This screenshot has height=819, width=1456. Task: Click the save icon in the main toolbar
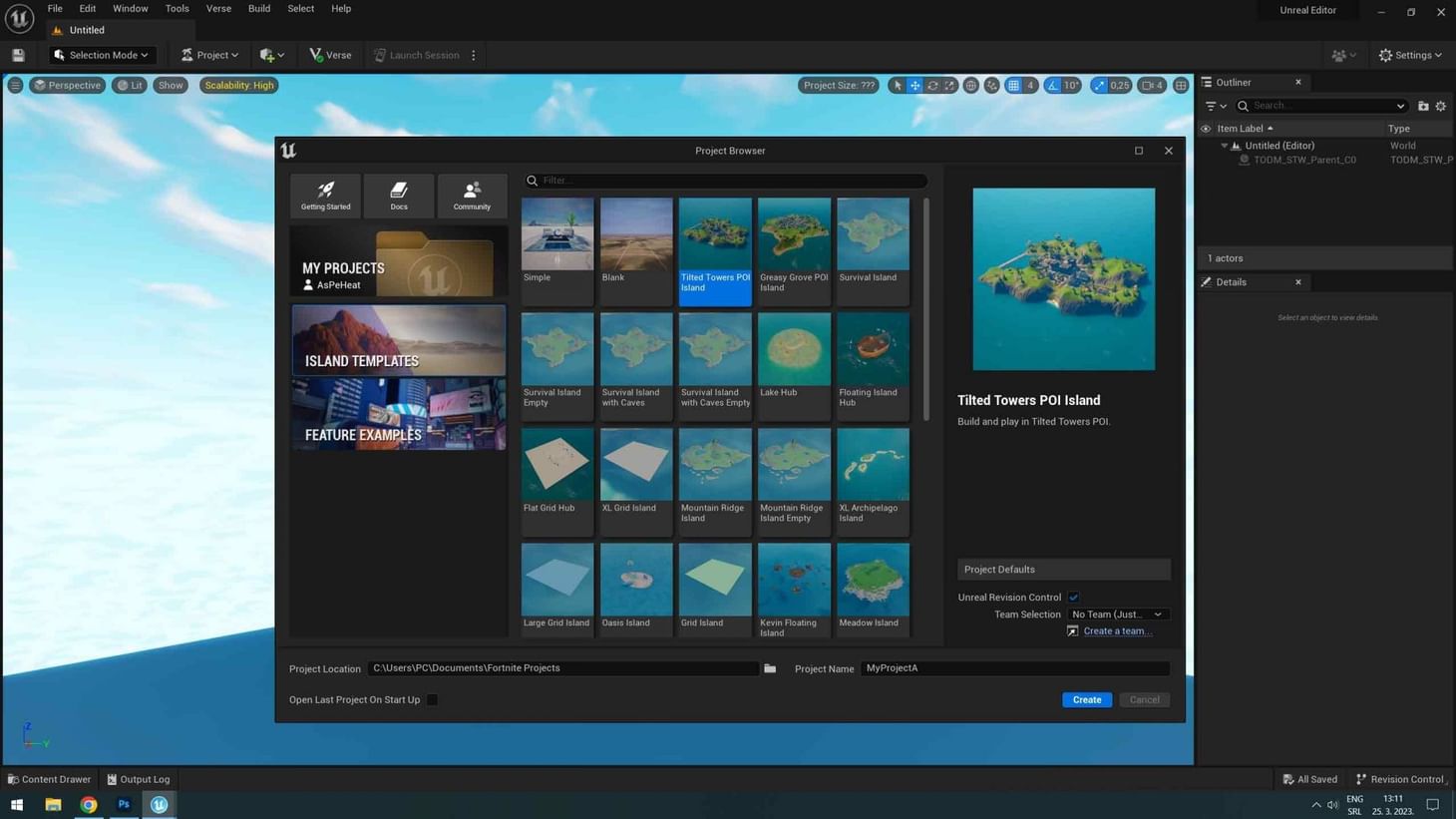click(18, 56)
